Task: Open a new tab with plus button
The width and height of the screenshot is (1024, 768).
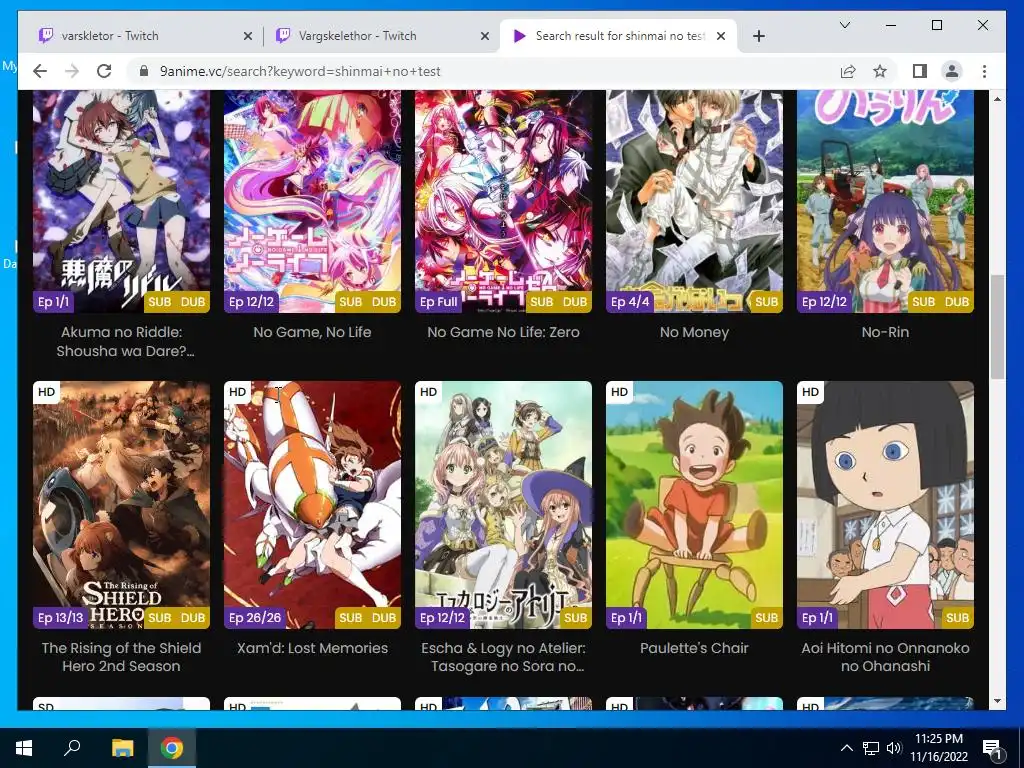Action: 758,36
